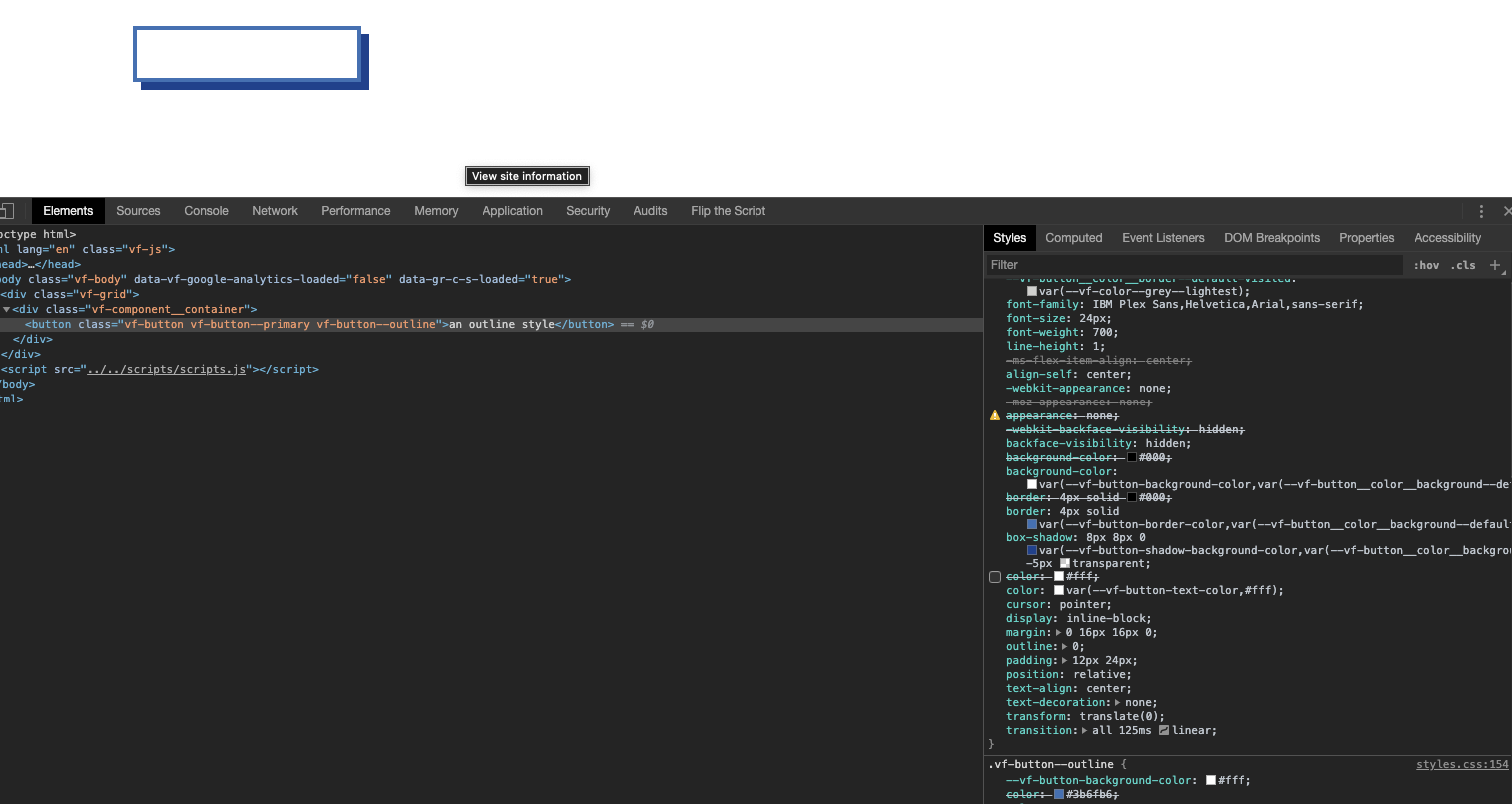Screen dimensions: 1512x804
Task: Open styles.css:154 source link
Action: coord(1462,764)
